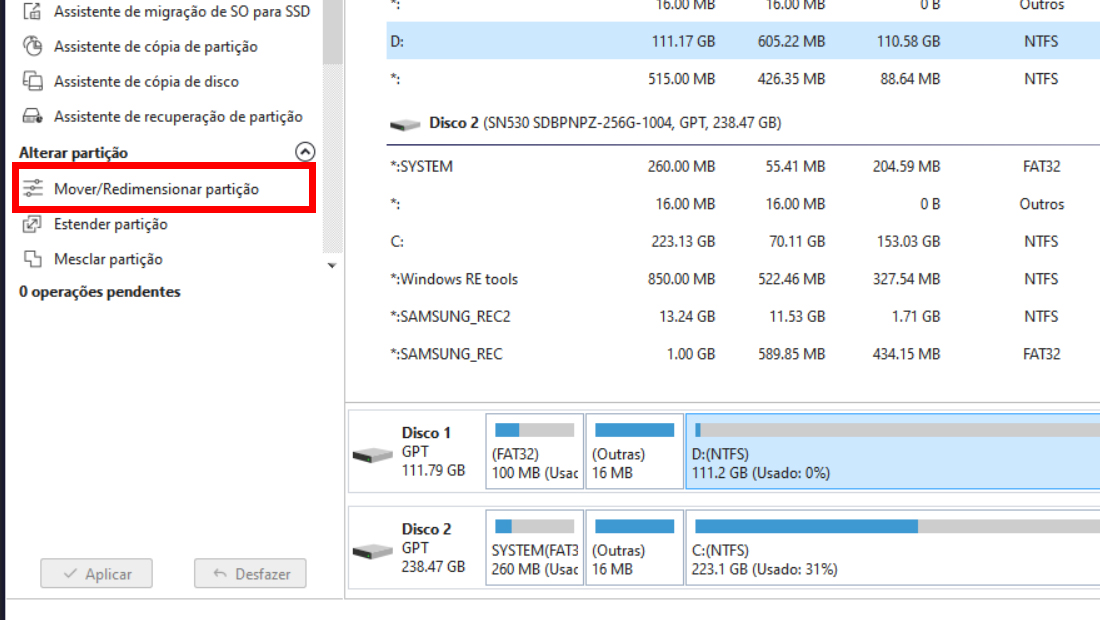Click the Mesclar partição icon

(x=32, y=259)
